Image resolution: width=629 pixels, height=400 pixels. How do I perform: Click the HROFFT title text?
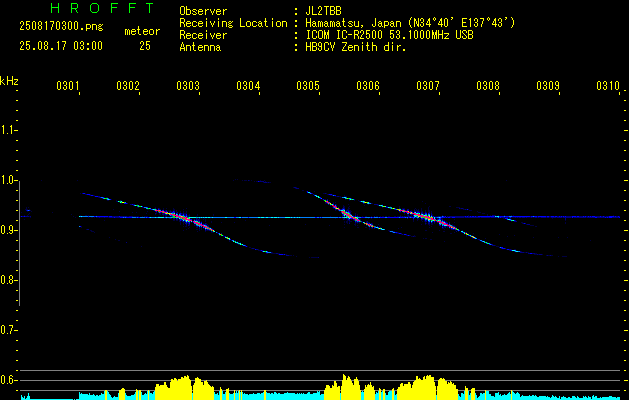coord(102,8)
